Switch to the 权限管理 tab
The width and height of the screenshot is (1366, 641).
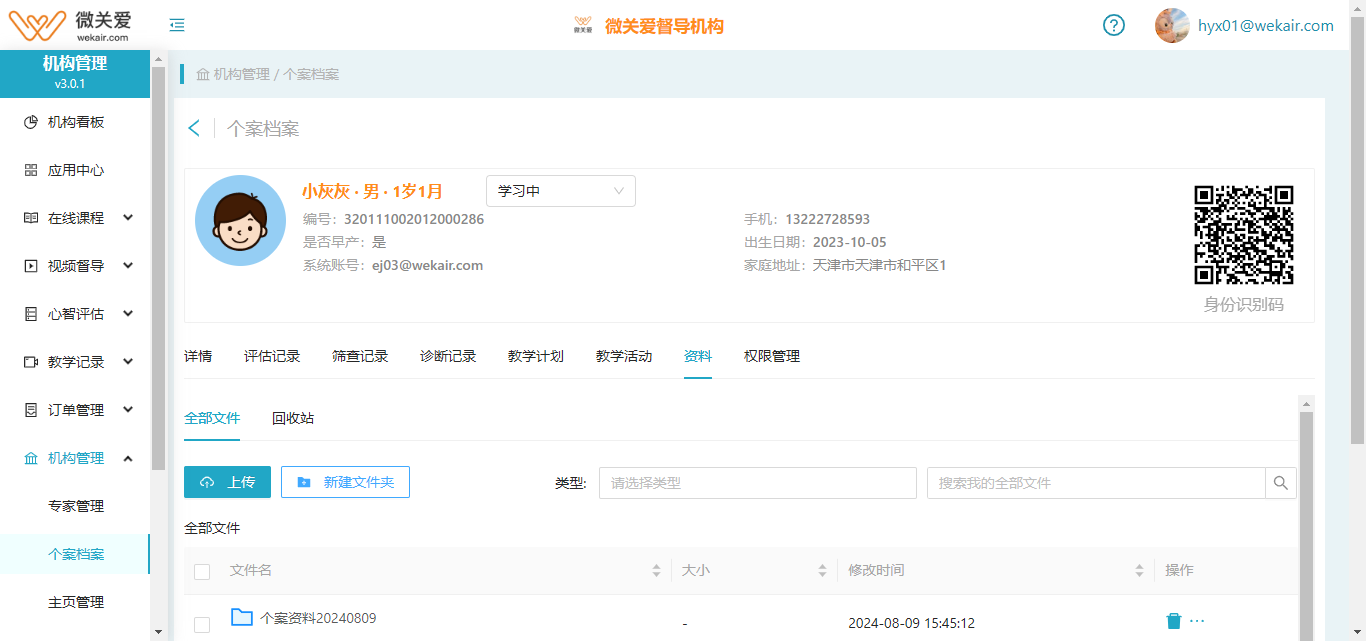tap(772, 356)
